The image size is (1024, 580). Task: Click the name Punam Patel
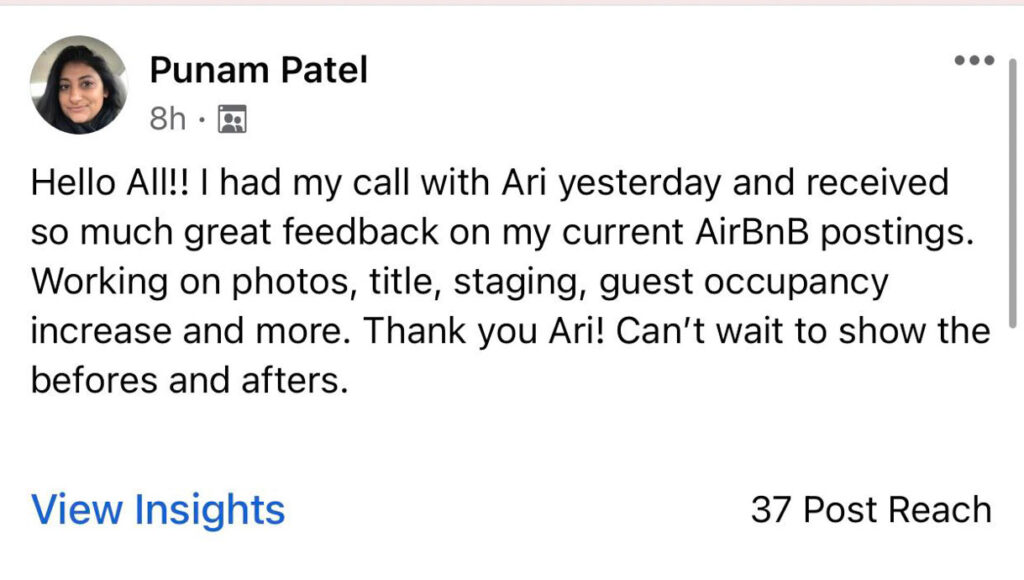tap(258, 70)
